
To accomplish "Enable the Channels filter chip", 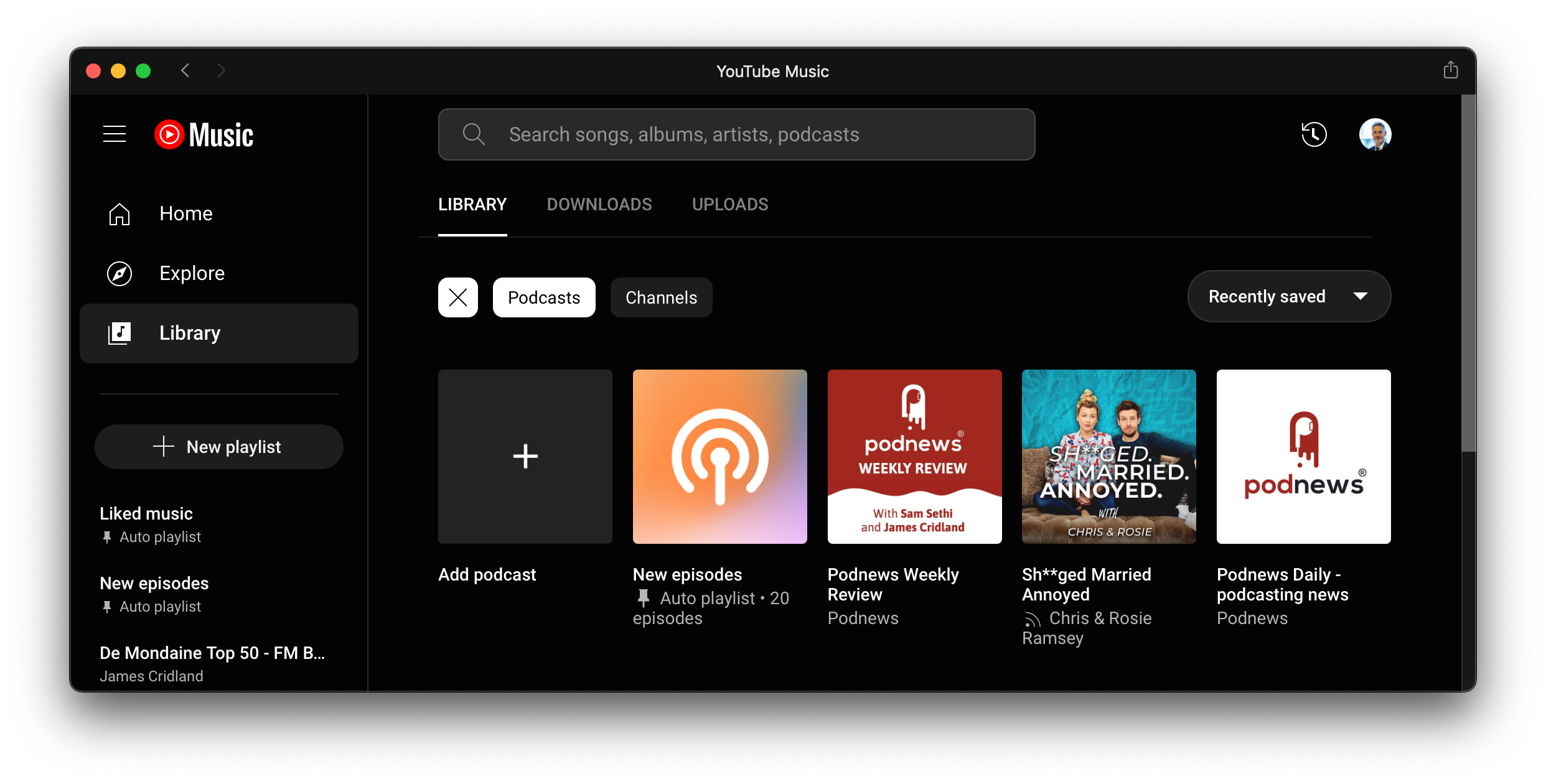I will pyautogui.click(x=661, y=297).
